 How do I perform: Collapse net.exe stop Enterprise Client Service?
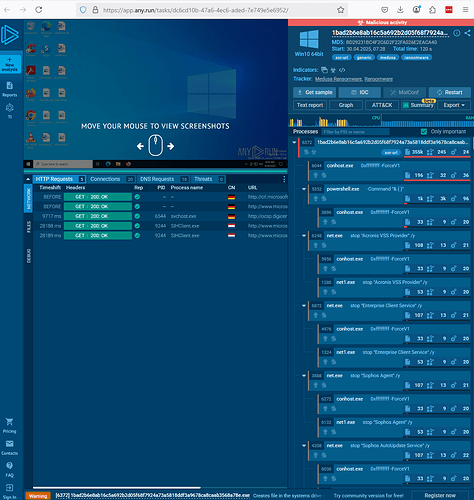[x=304, y=306]
